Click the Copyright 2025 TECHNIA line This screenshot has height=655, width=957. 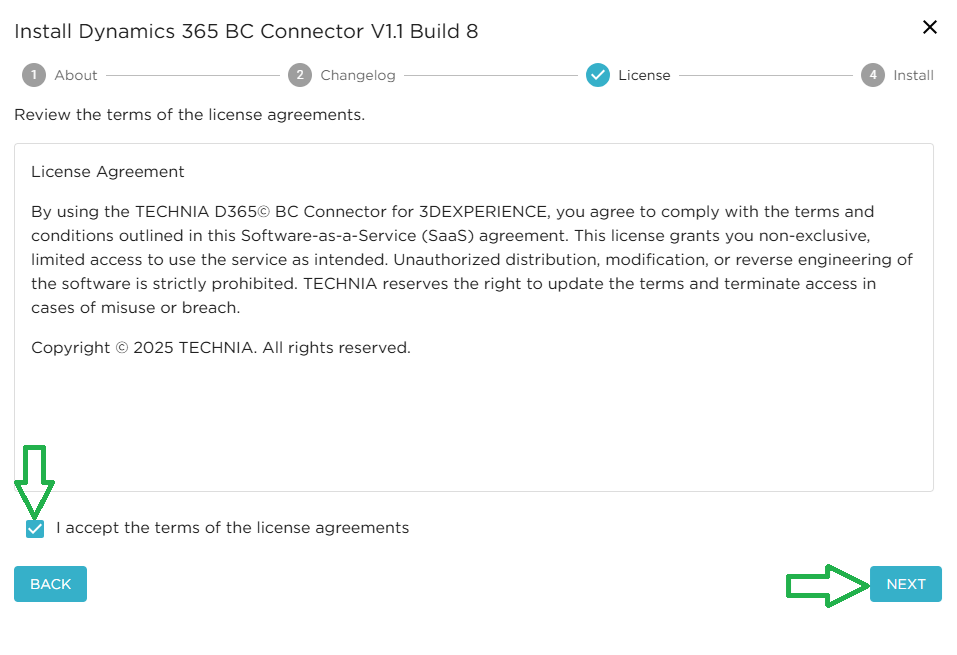221,348
